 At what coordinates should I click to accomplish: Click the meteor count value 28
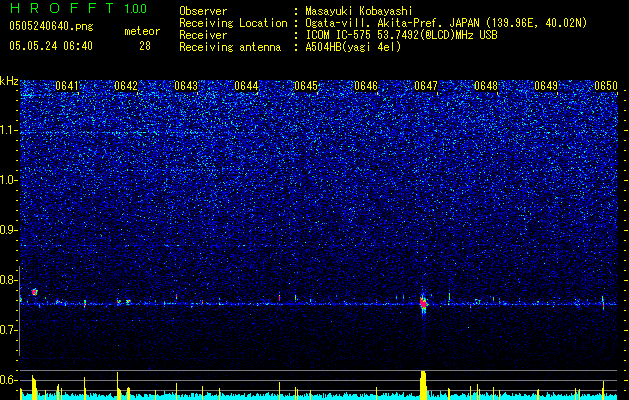coord(145,46)
